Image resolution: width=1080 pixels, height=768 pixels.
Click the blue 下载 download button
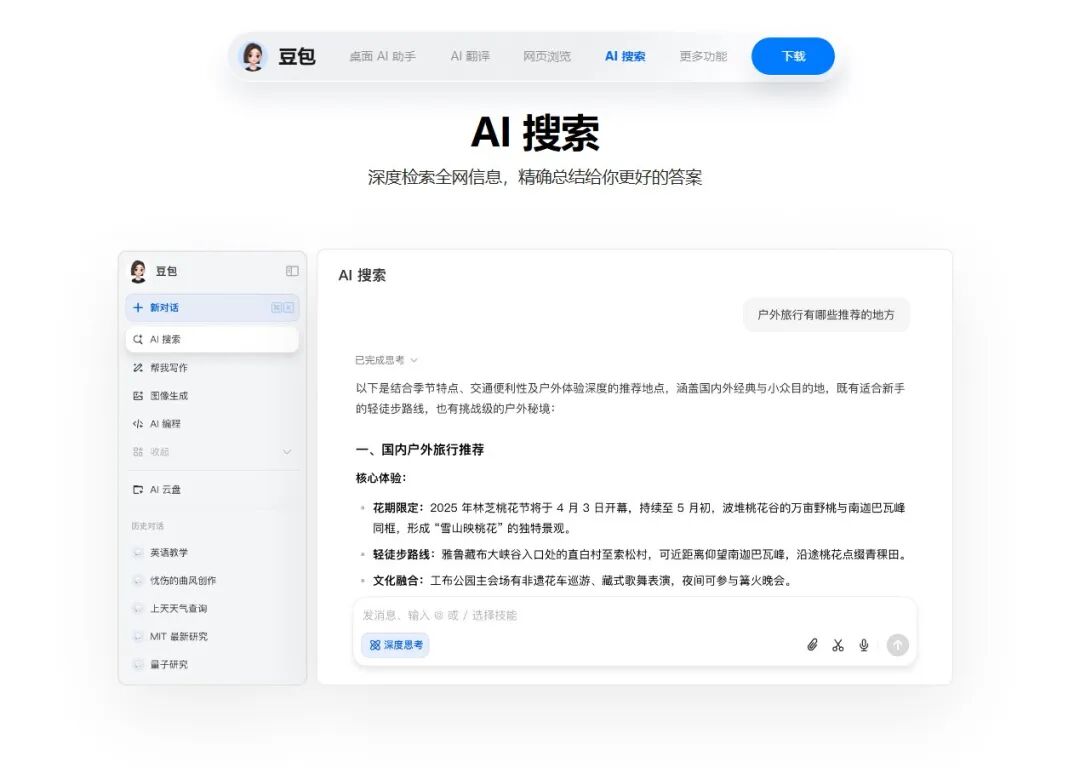pos(792,56)
